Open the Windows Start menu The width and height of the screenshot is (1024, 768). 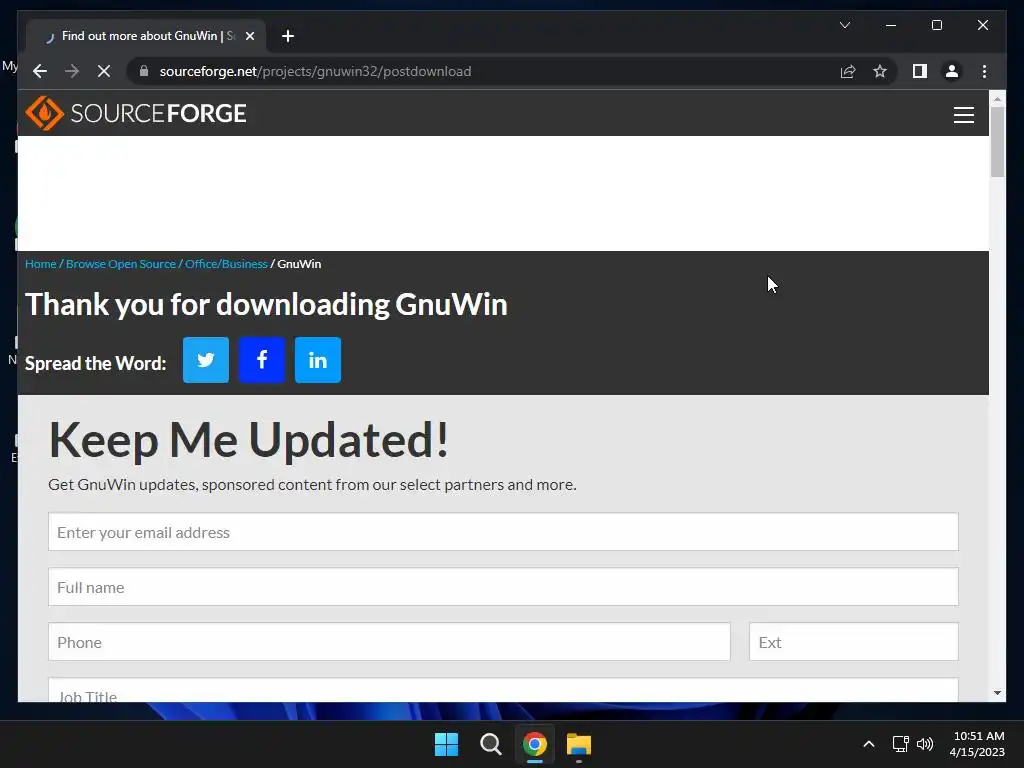(447, 744)
